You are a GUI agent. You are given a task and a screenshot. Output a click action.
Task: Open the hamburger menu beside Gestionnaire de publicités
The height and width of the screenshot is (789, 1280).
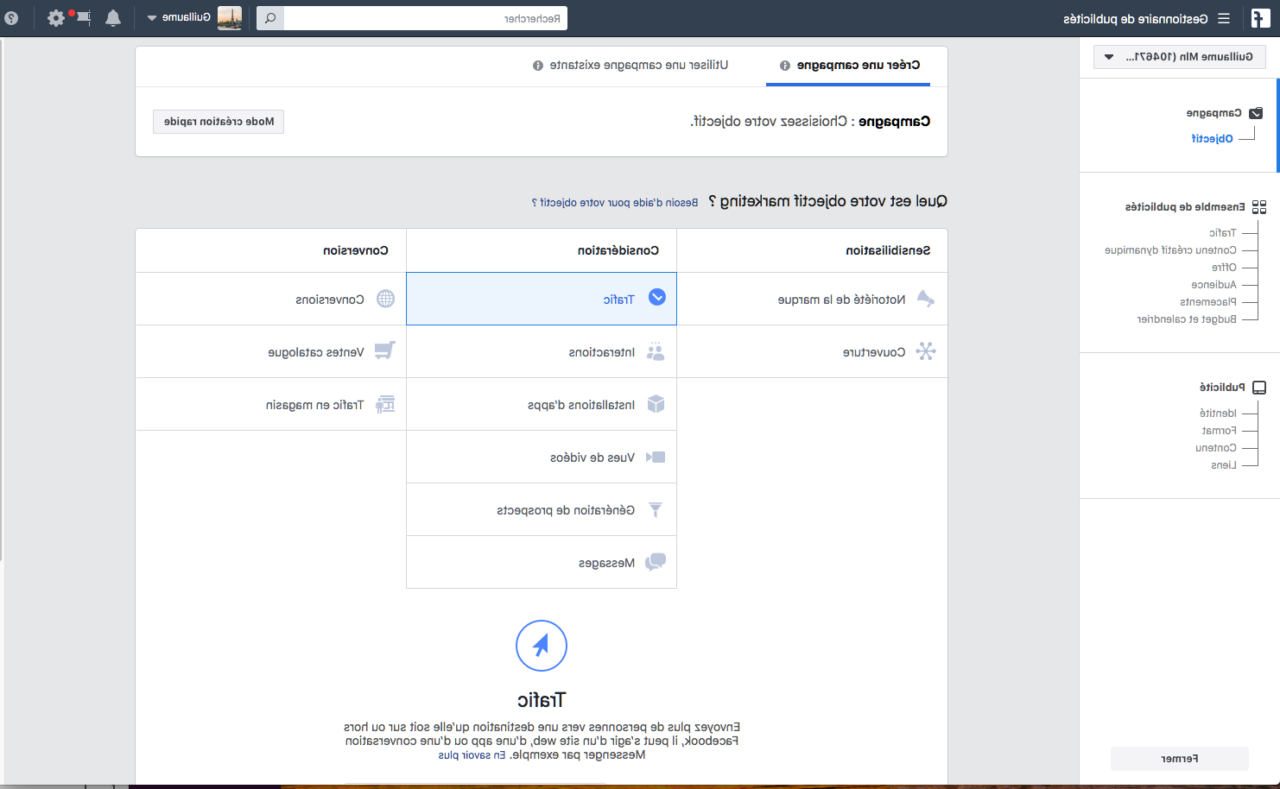(x=1222, y=18)
